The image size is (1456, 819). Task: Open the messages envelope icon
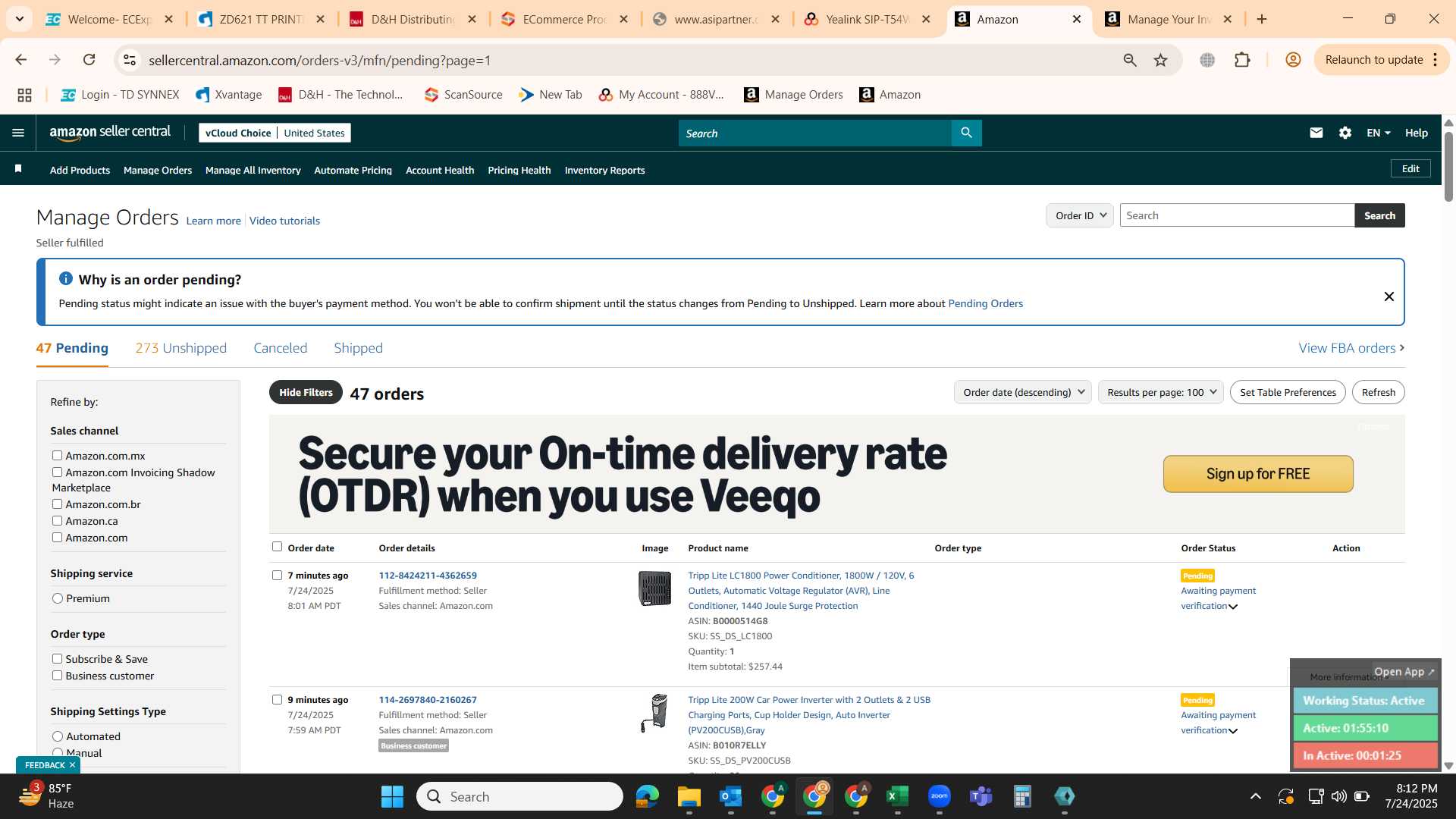pyautogui.click(x=1316, y=133)
